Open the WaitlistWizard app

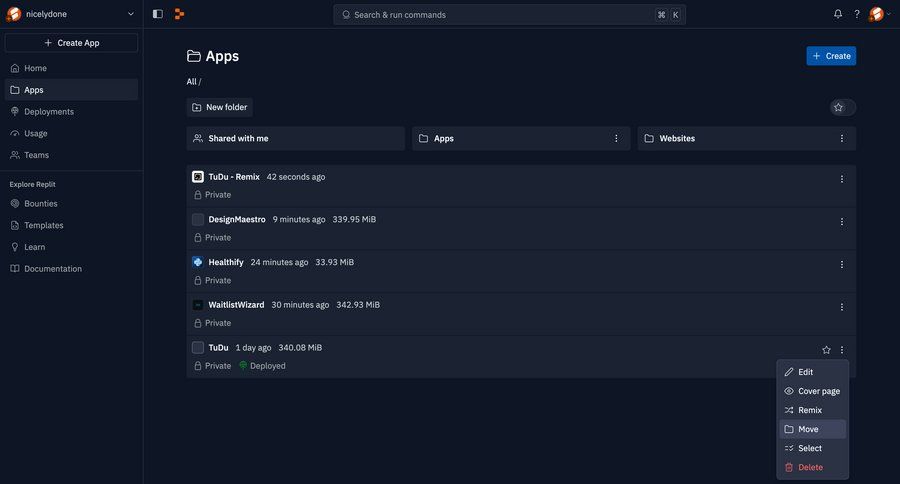[236, 305]
